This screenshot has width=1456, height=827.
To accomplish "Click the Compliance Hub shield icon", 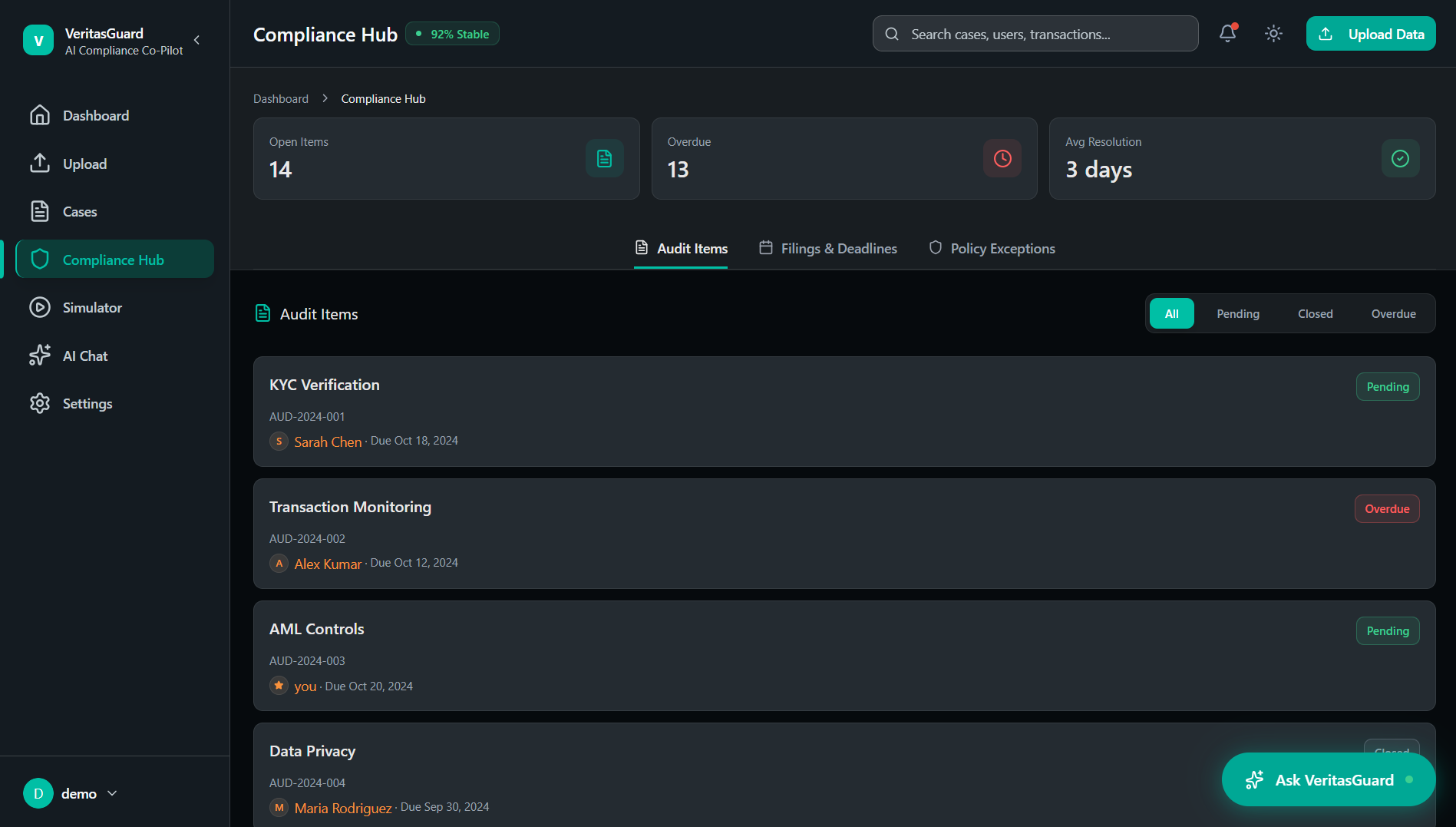I will (x=40, y=260).
